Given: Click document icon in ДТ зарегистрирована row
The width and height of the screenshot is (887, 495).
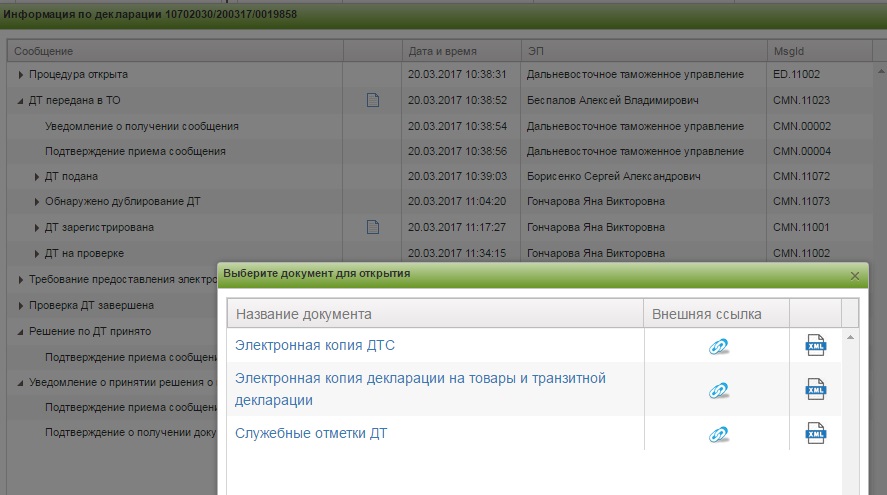Looking at the screenshot, I should coord(373,227).
